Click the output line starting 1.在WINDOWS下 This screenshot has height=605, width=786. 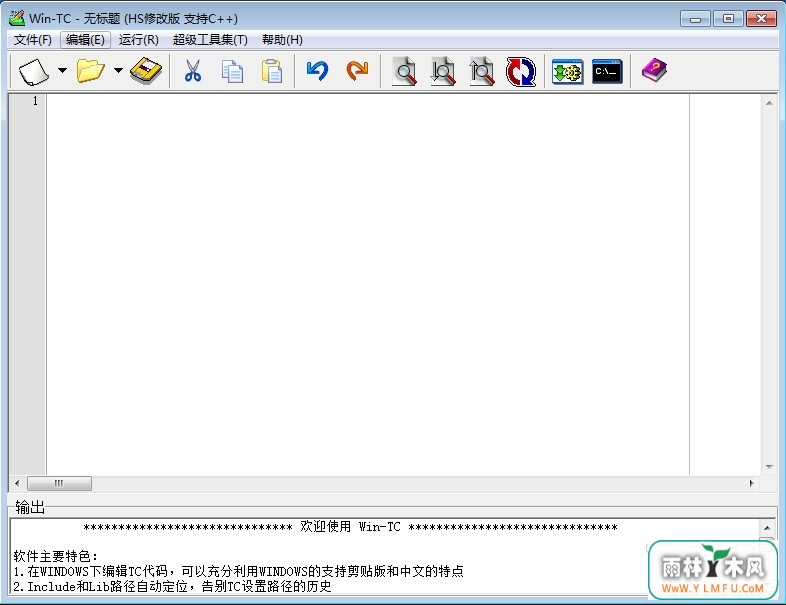click(239, 571)
